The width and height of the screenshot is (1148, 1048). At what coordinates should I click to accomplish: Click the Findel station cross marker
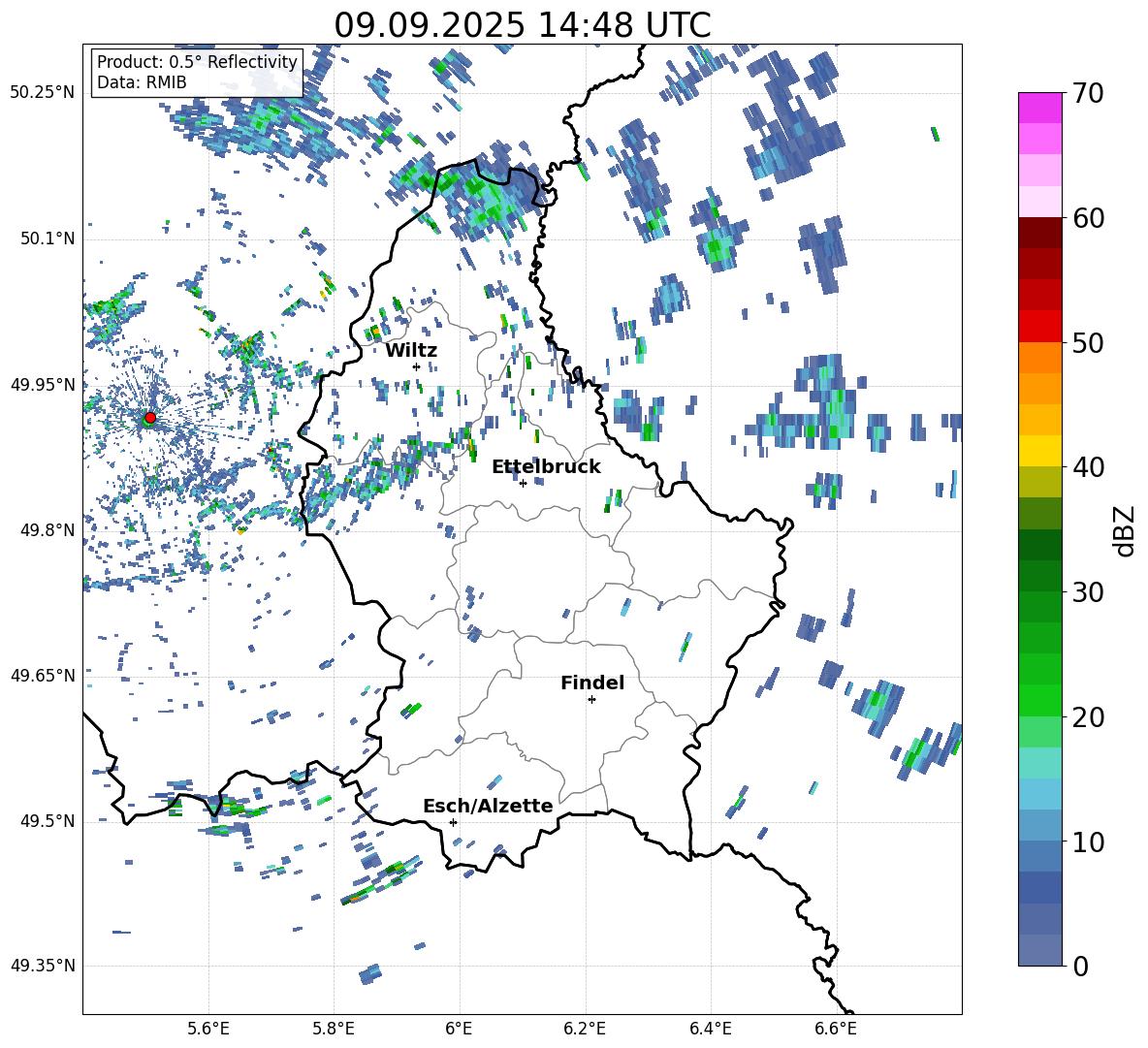[x=591, y=700]
